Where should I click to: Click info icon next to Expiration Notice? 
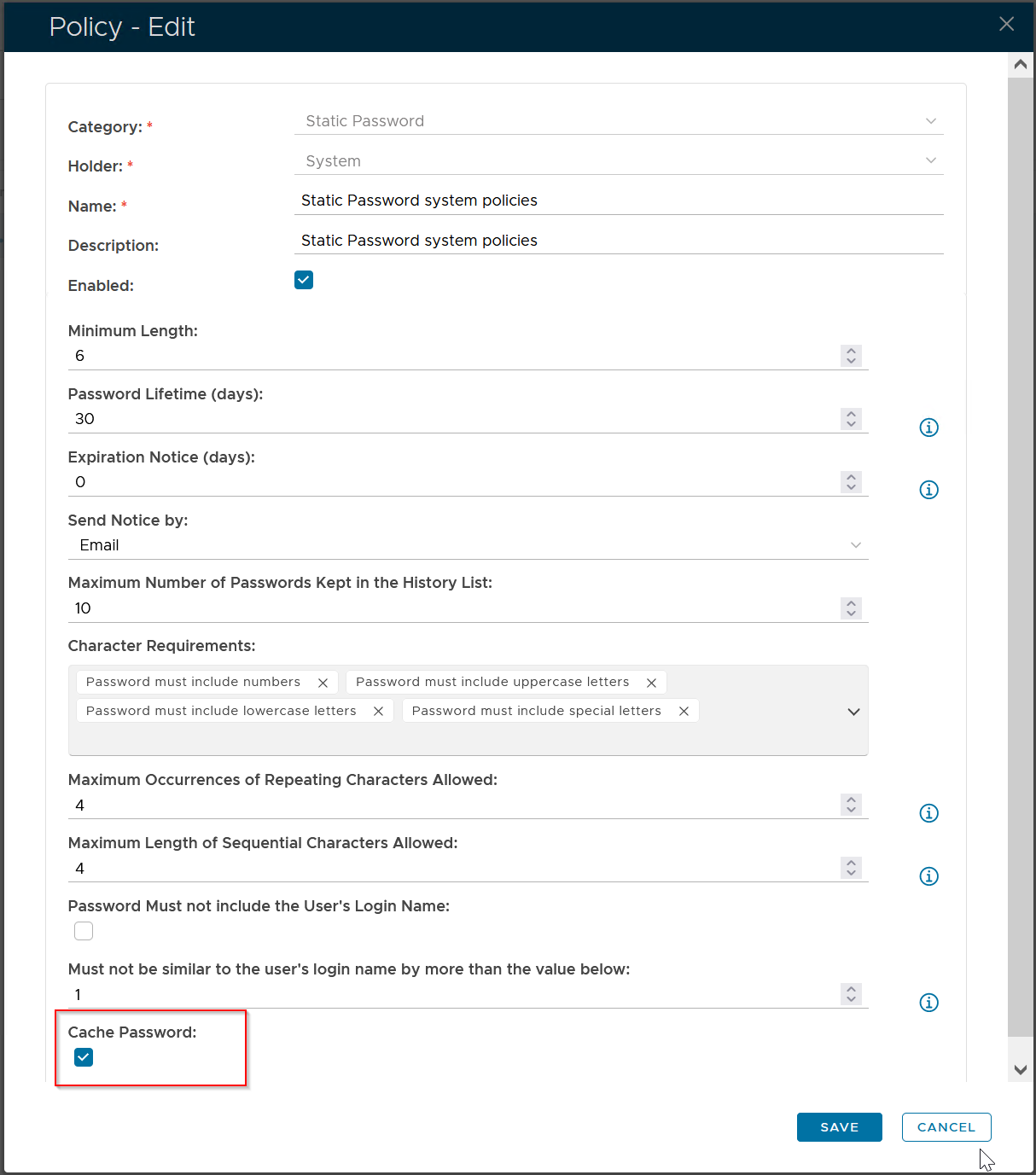pyautogui.click(x=928, y=490)
